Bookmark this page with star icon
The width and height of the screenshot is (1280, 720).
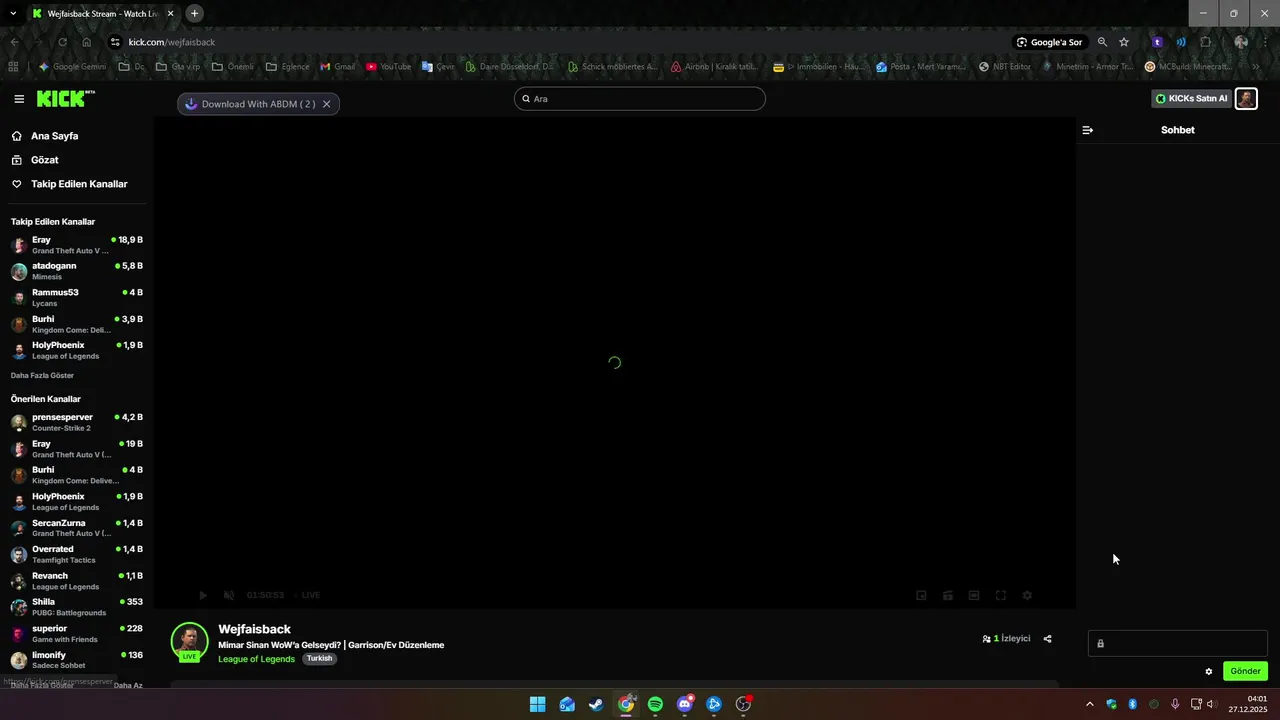pyautogui.click(x=1124, y=42)
